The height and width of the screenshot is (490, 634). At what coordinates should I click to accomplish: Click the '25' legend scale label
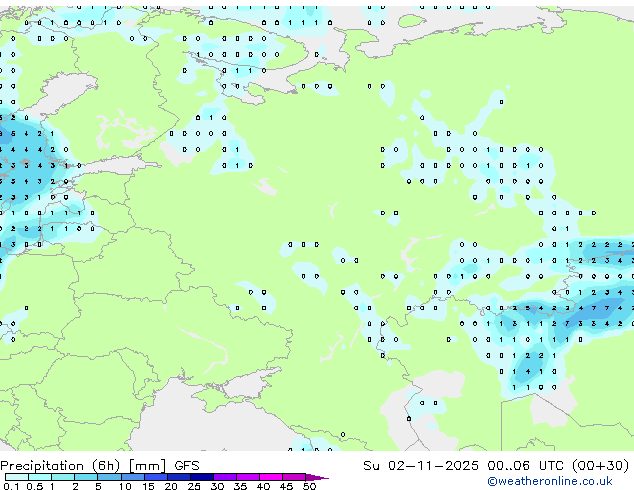[x=194, y=486]
